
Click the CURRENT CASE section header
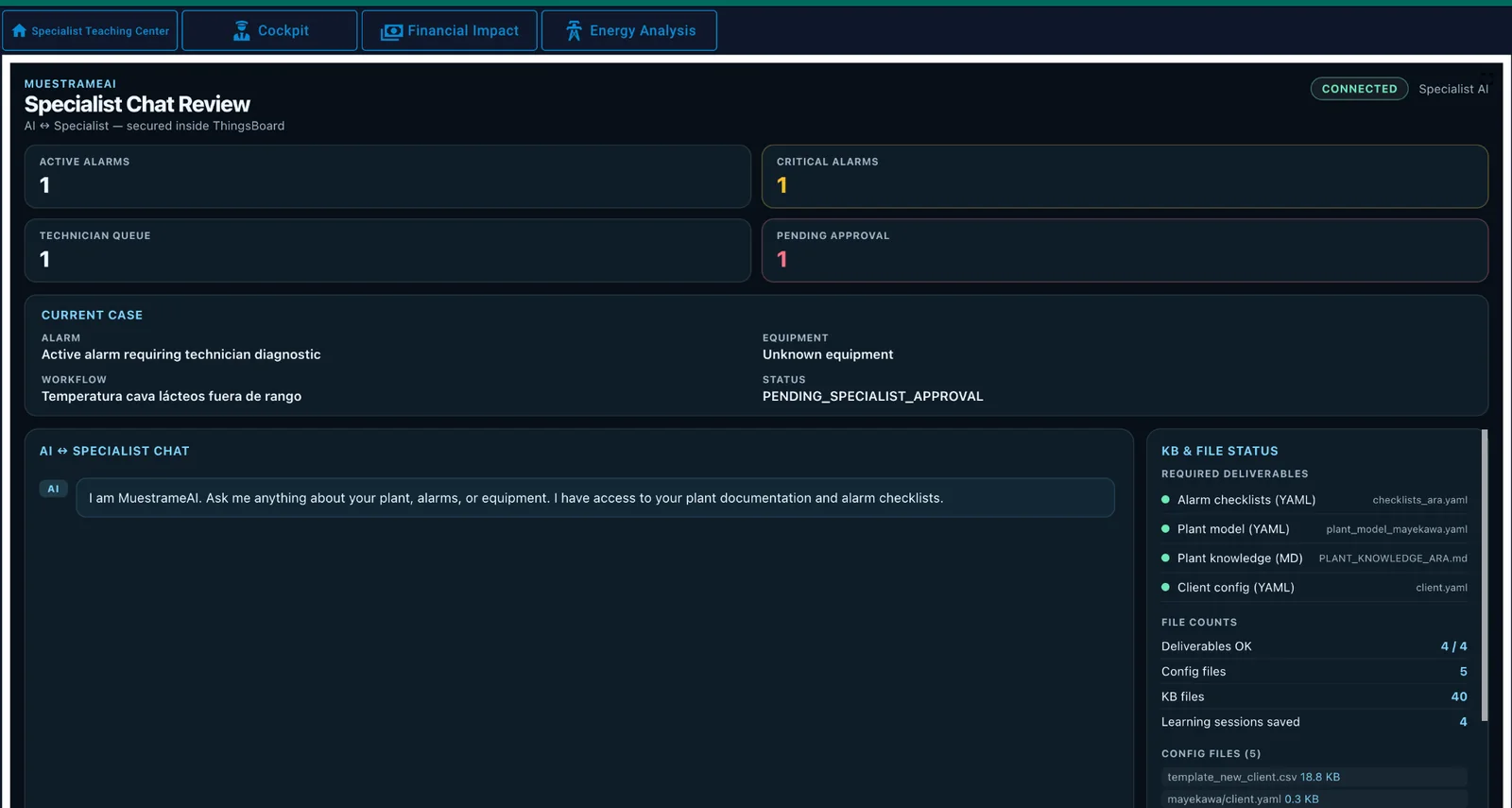92,316
